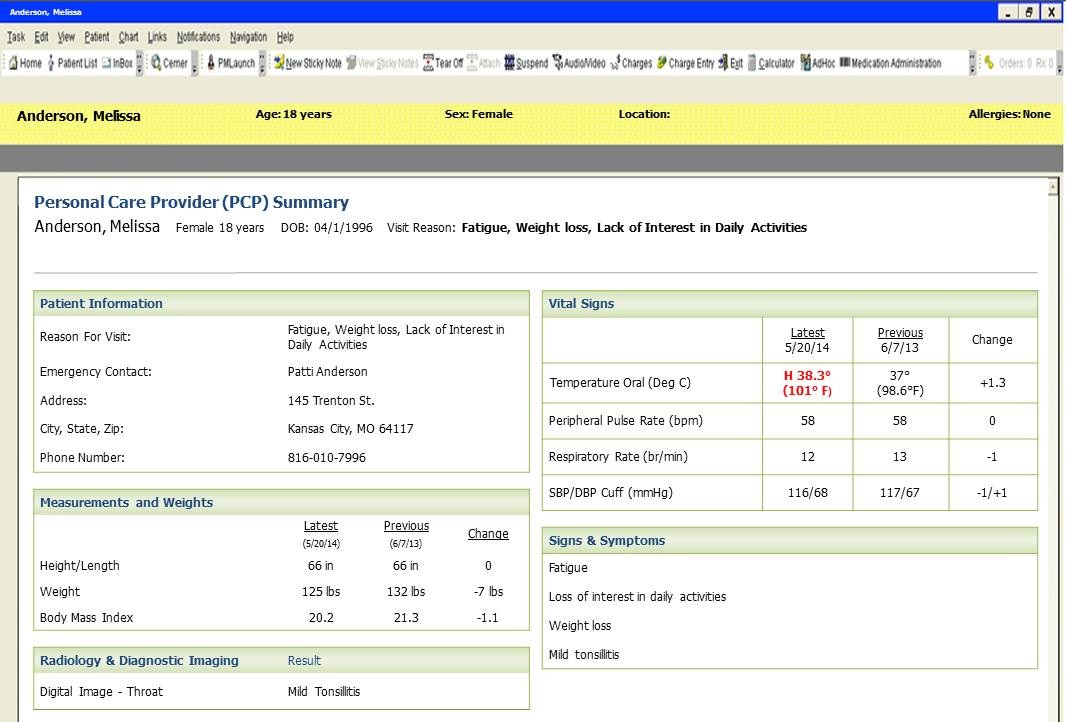Click the address 145 Trenton St.
This screenshot has width=1066, height=722.
(x=331, y=400)
